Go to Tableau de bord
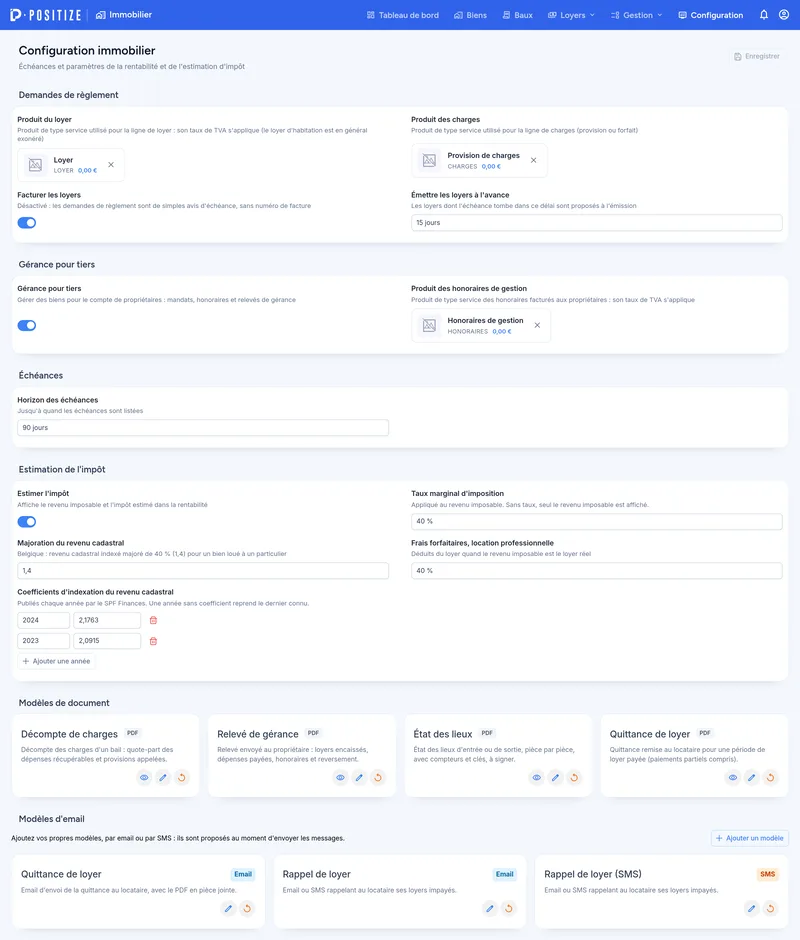 pyautogui.click(x=403, y=15)
